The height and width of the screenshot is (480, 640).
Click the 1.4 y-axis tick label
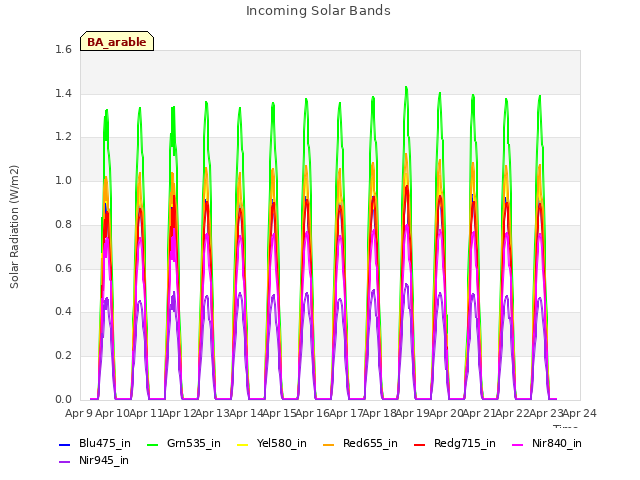pyautogui.click(x=63, y=94)
